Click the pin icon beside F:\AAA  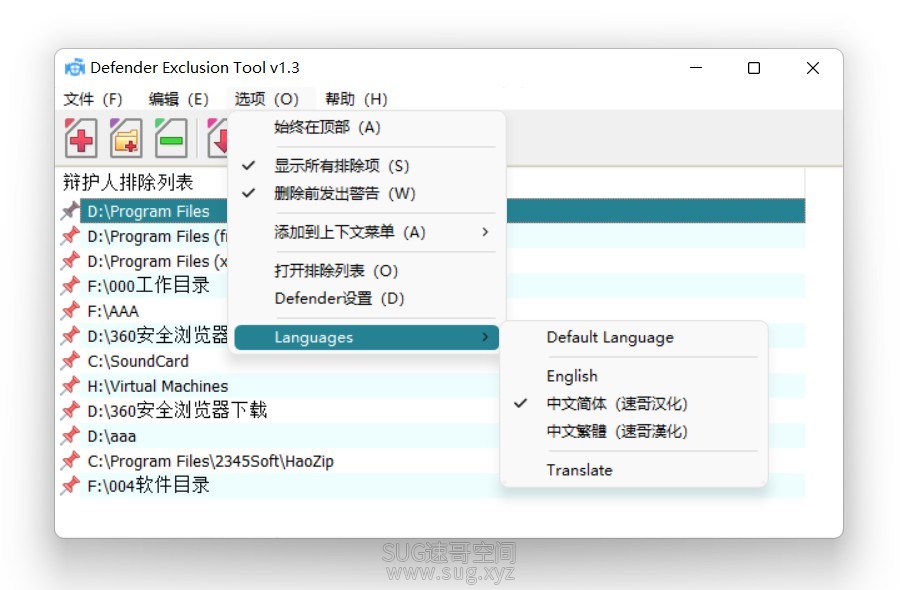70,310
